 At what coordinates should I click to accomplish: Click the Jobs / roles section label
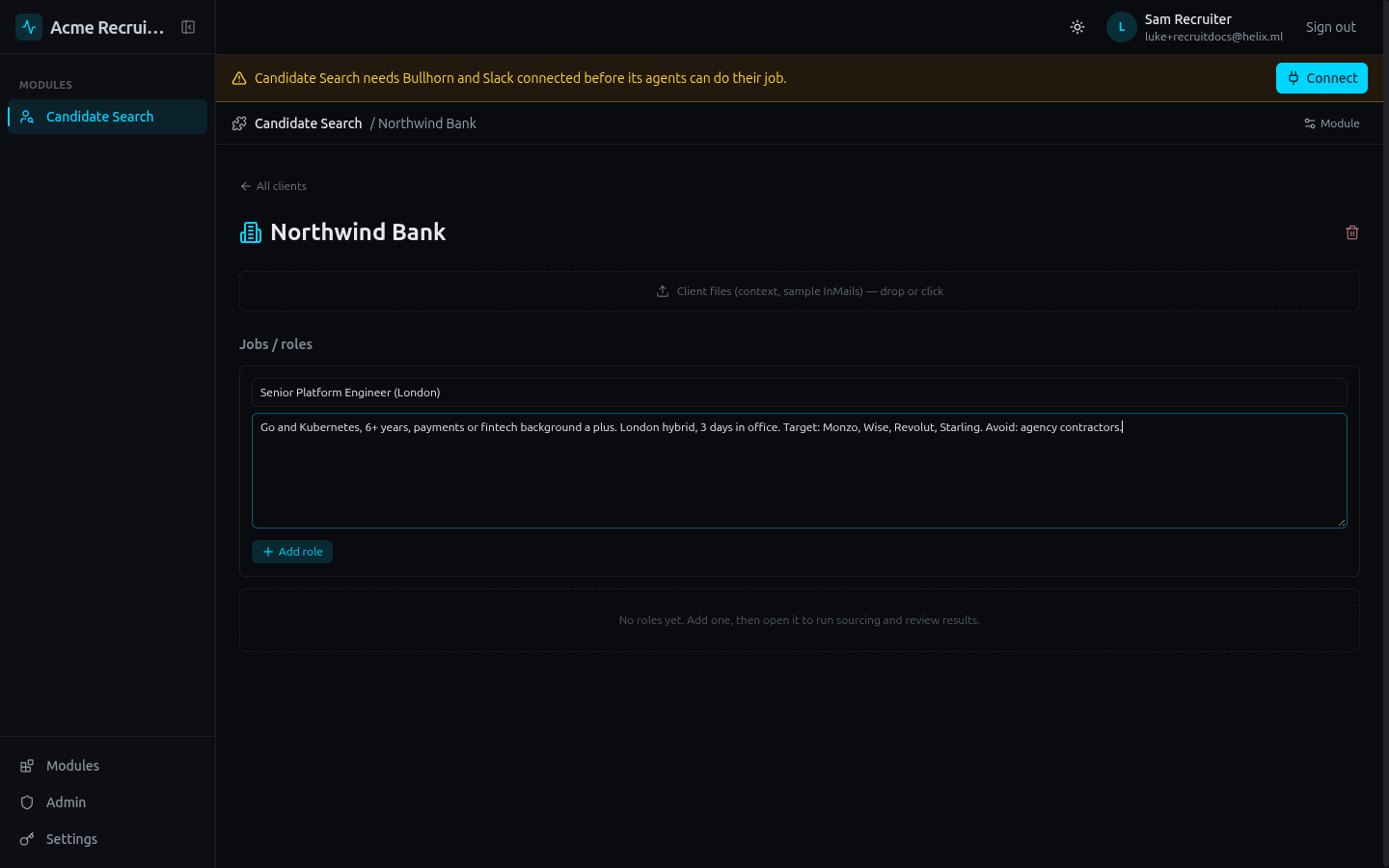276,344
